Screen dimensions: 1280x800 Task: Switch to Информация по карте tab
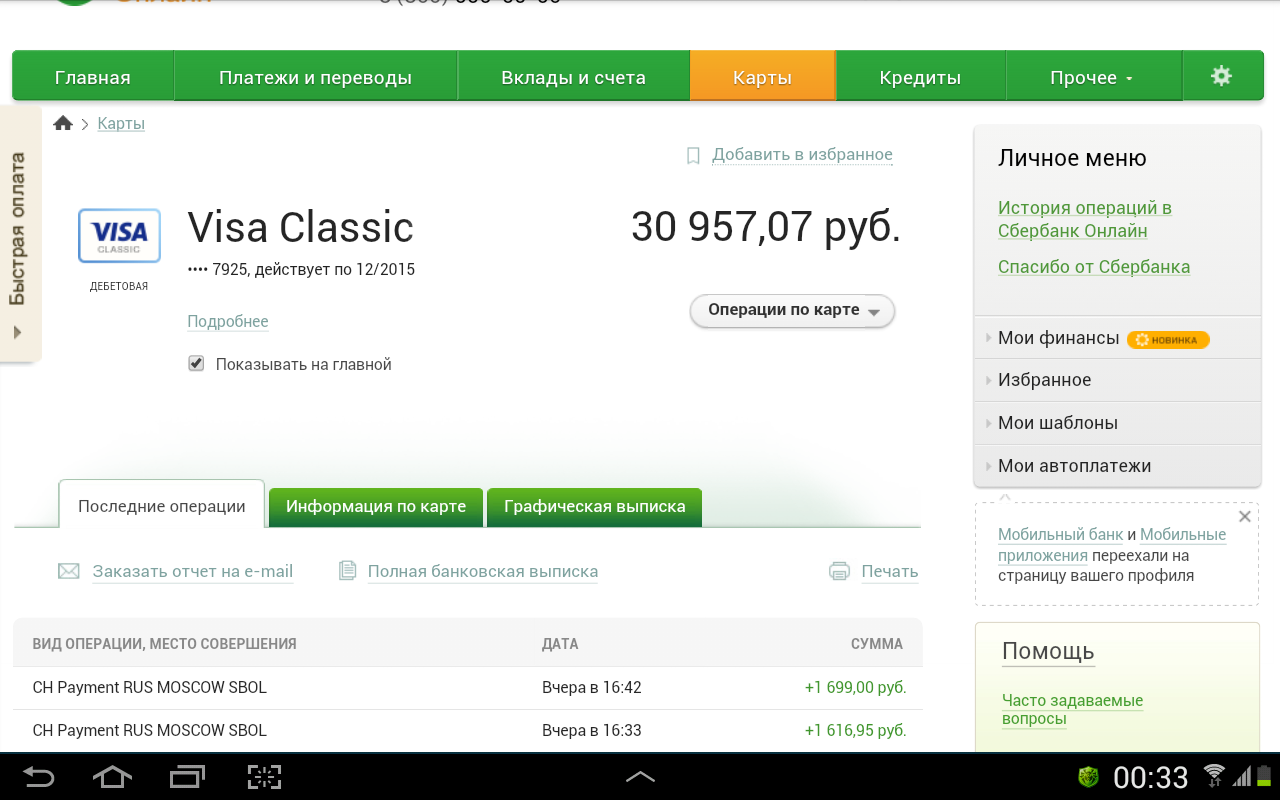[x=376, y=506]
